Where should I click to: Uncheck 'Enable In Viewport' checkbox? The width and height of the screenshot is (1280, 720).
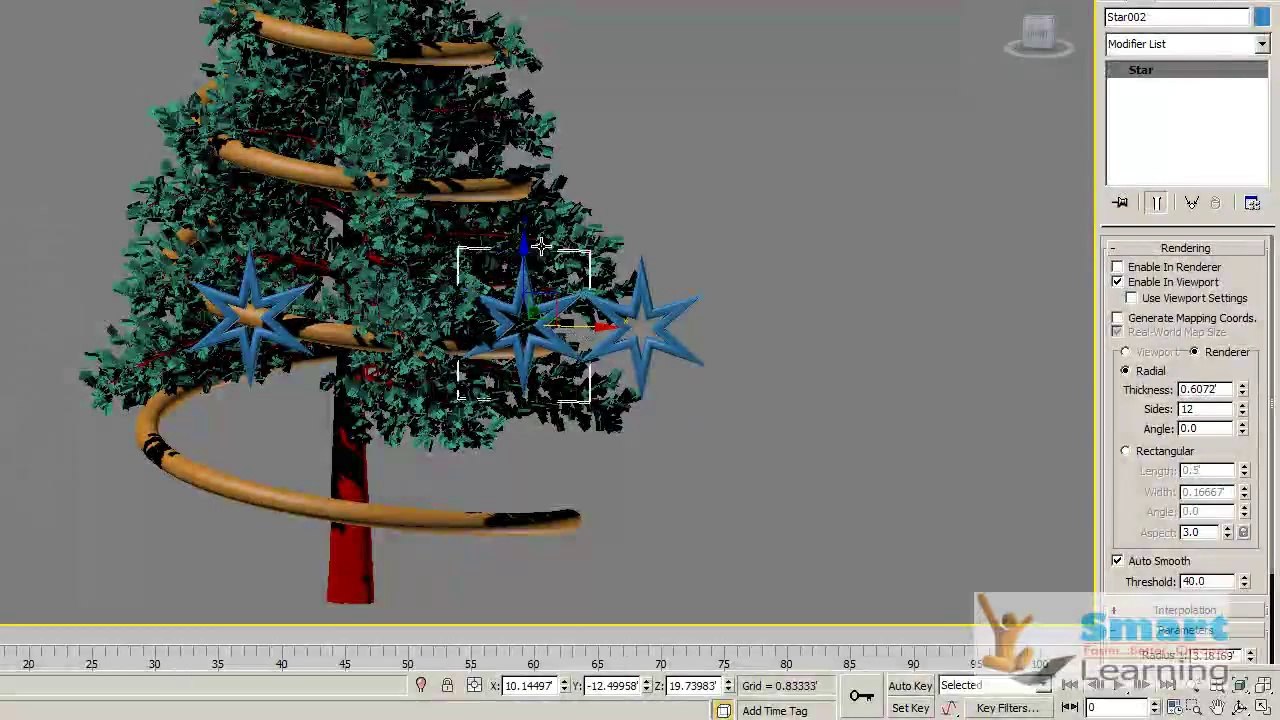[x=1117, y=282]
